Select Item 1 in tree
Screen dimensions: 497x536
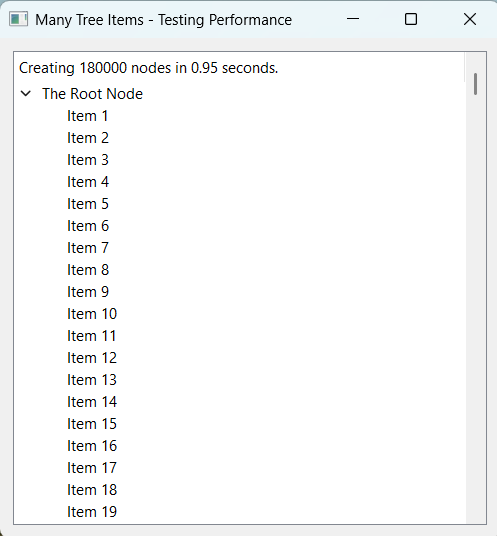pyautogui.click(x=88, y=116)
